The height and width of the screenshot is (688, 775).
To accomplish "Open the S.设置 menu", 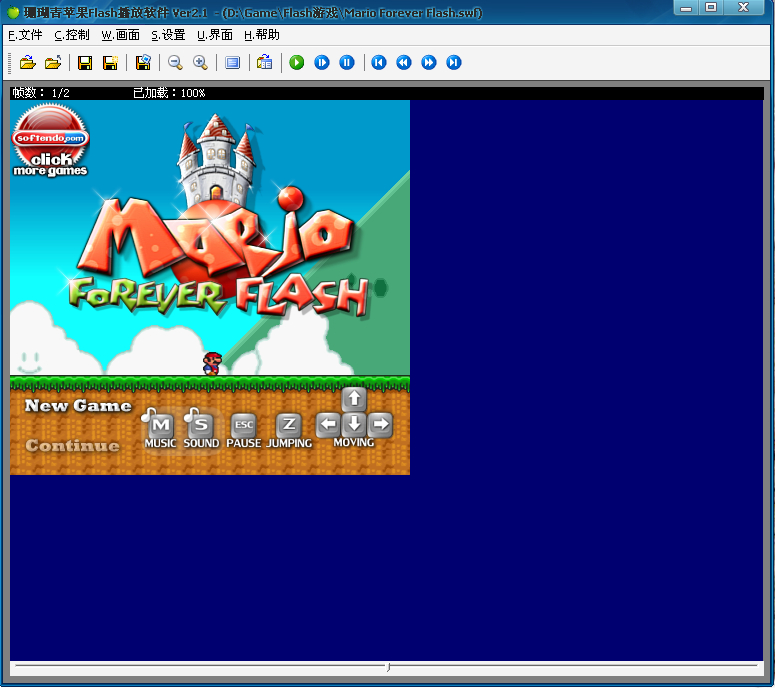I will 168,35.
